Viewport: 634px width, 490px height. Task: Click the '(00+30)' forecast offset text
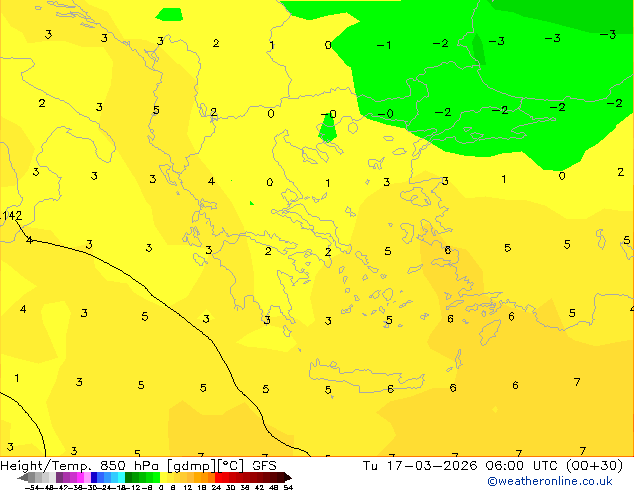point(594,466)
